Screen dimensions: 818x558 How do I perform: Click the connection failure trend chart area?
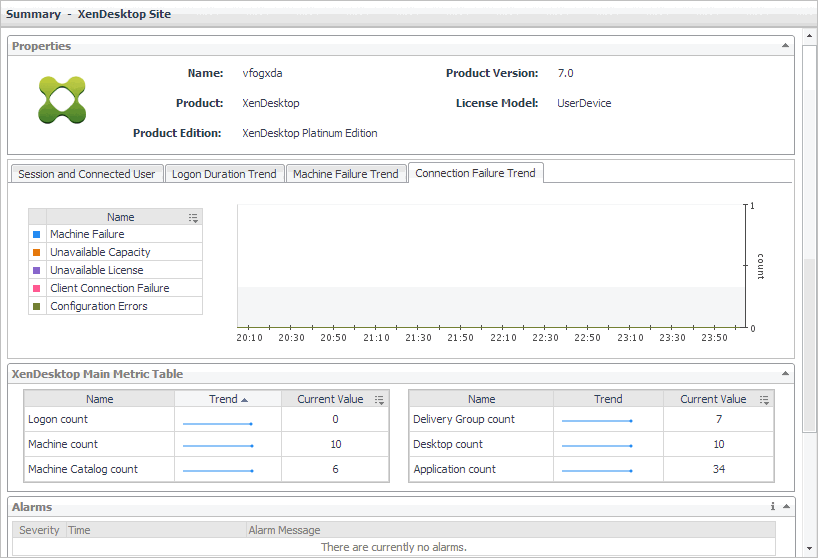[x=491, y=266]
